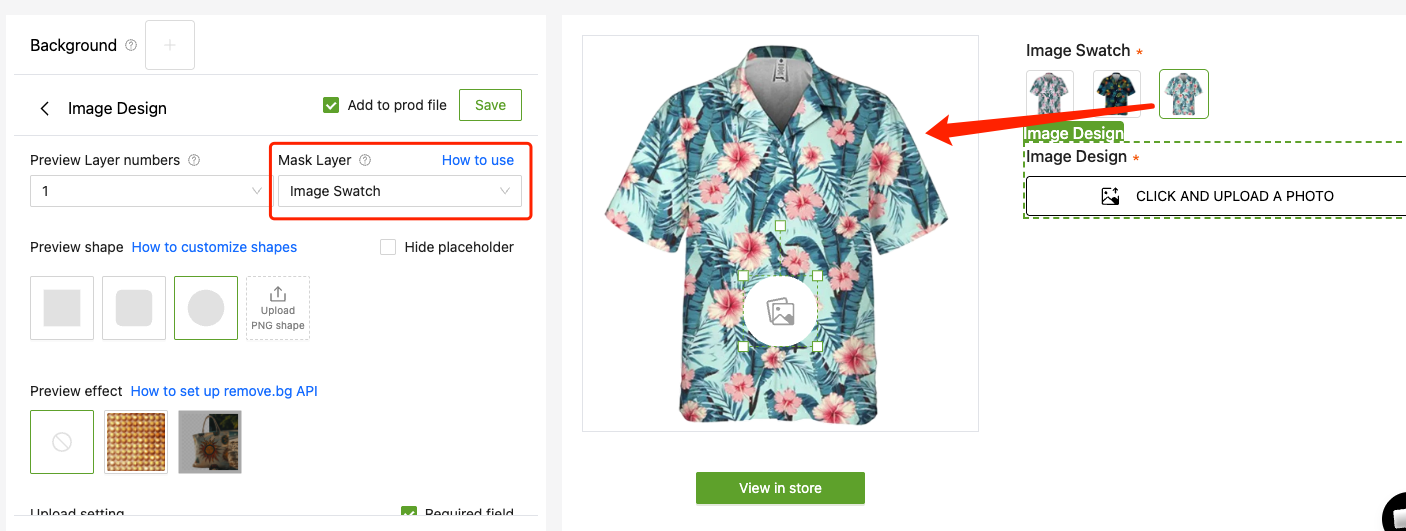Click the help icon next to Mask Layer
The height and width of the screenshot is (531, 1406).
365,160
